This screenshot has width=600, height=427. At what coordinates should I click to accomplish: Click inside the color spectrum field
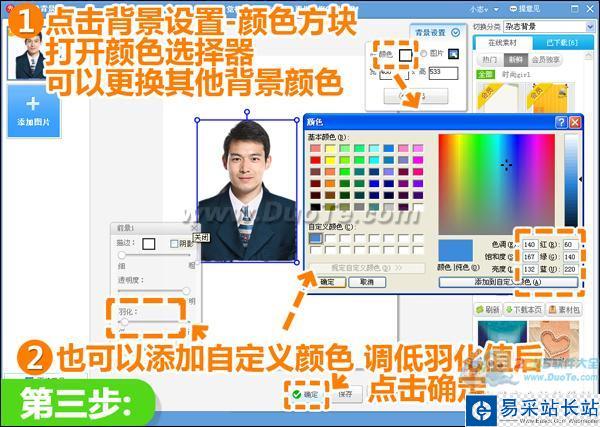click(x=497, y=184)
